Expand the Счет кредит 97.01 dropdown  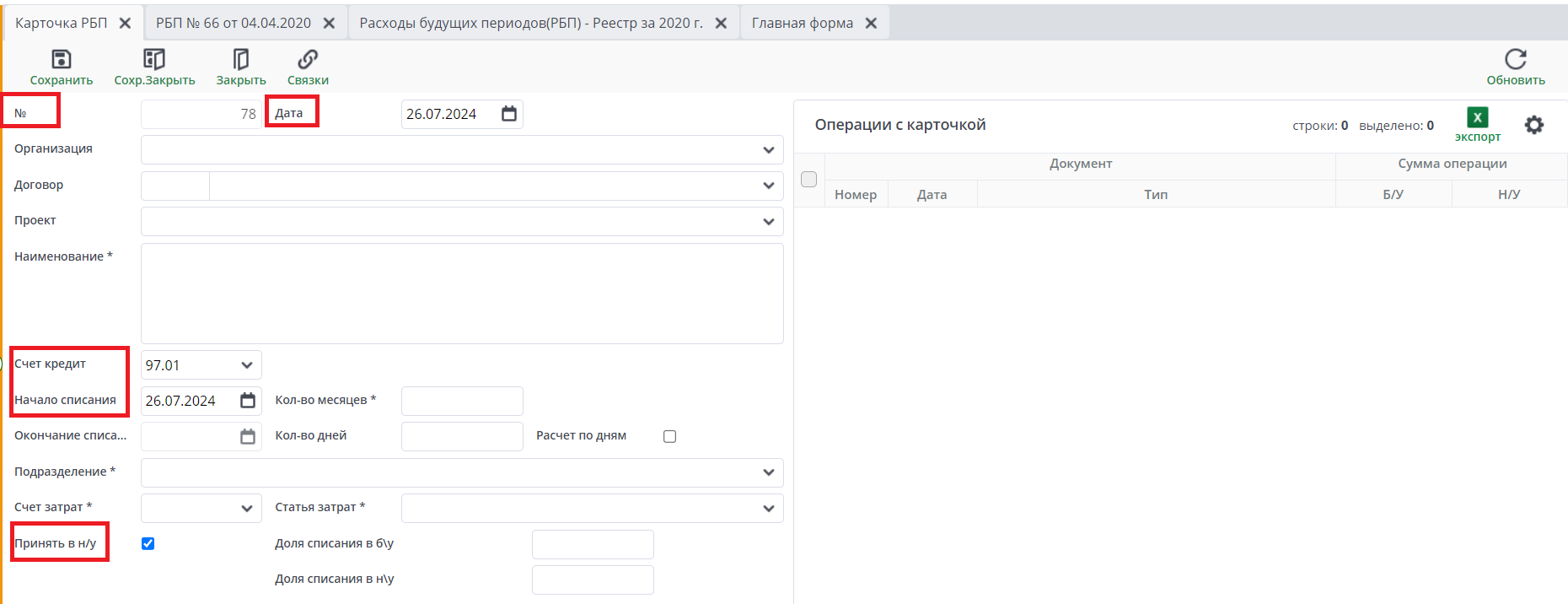pyautogui.click(x=247, y=365)
